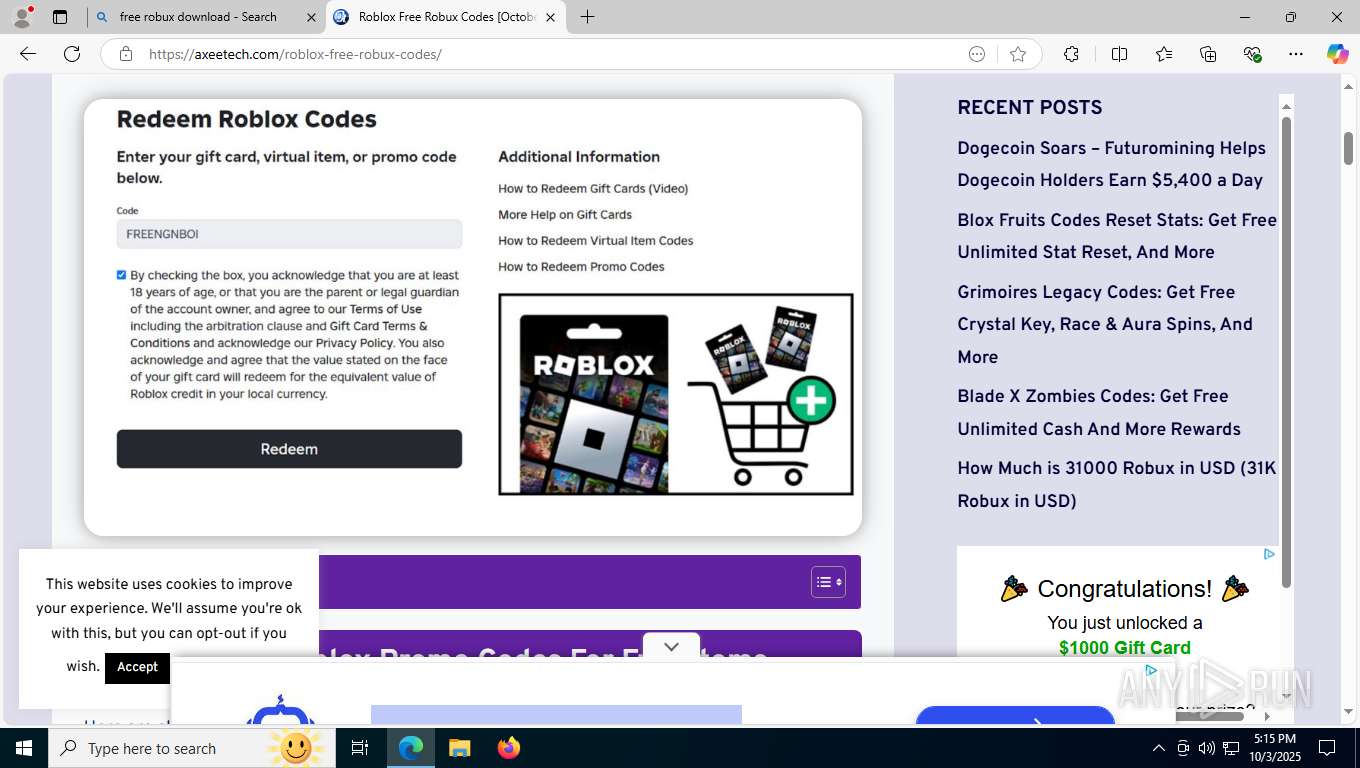Image resolution: width=1360 pixels, height=768 pixels.
Task: Open the sidebar ad info icon
Action: [1268, 554]
